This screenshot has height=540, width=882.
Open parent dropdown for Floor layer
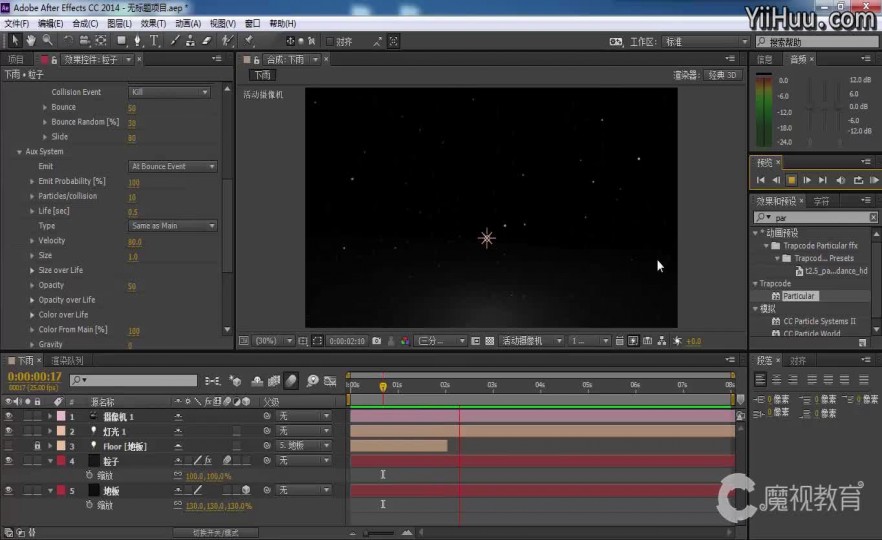[304, 446]
